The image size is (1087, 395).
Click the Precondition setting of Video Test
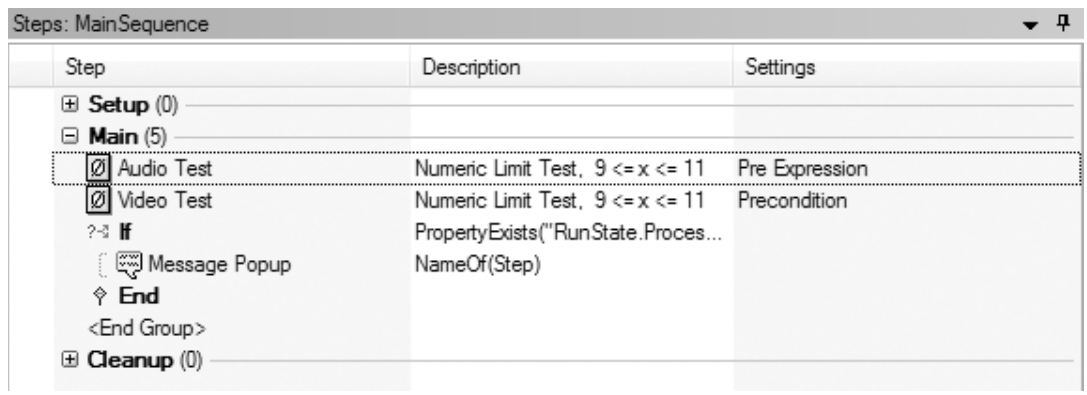pyautogui.click(x=792, y=201)
